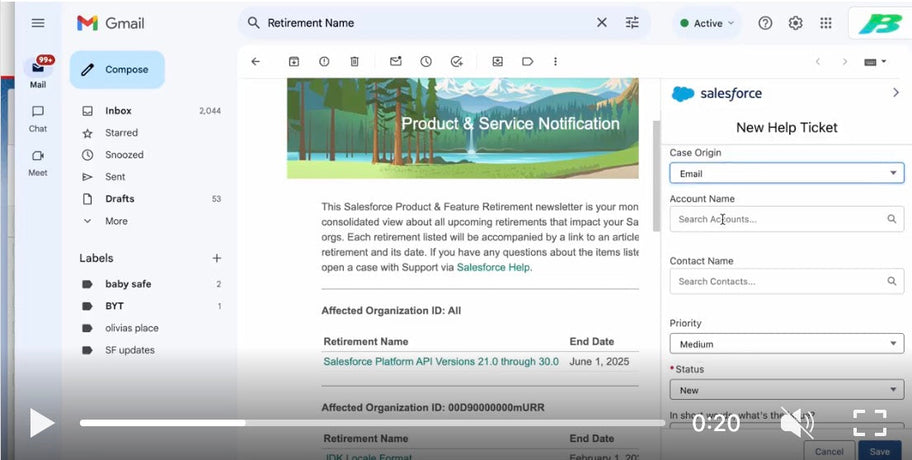Open the Drafts folder
This screenshot has height=460, width=912.
151,199
